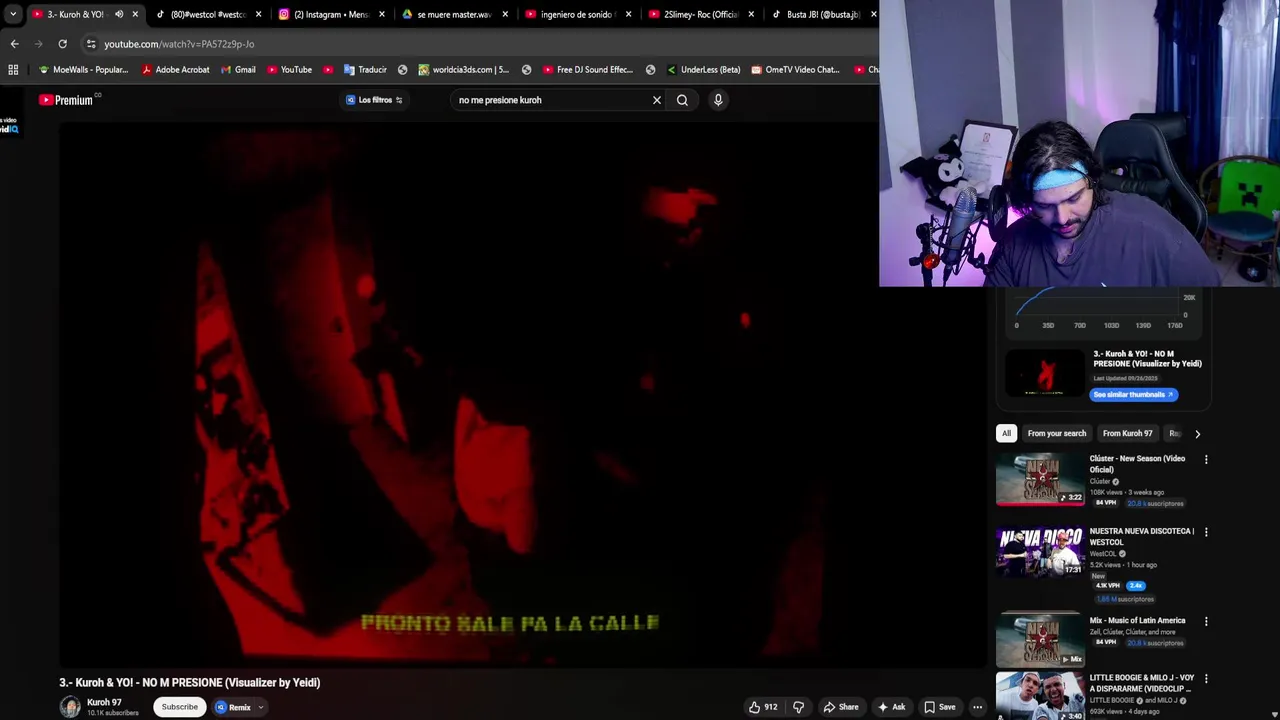
Task: Subscribe to Kuroh 97
Action: tap(180, 707)
